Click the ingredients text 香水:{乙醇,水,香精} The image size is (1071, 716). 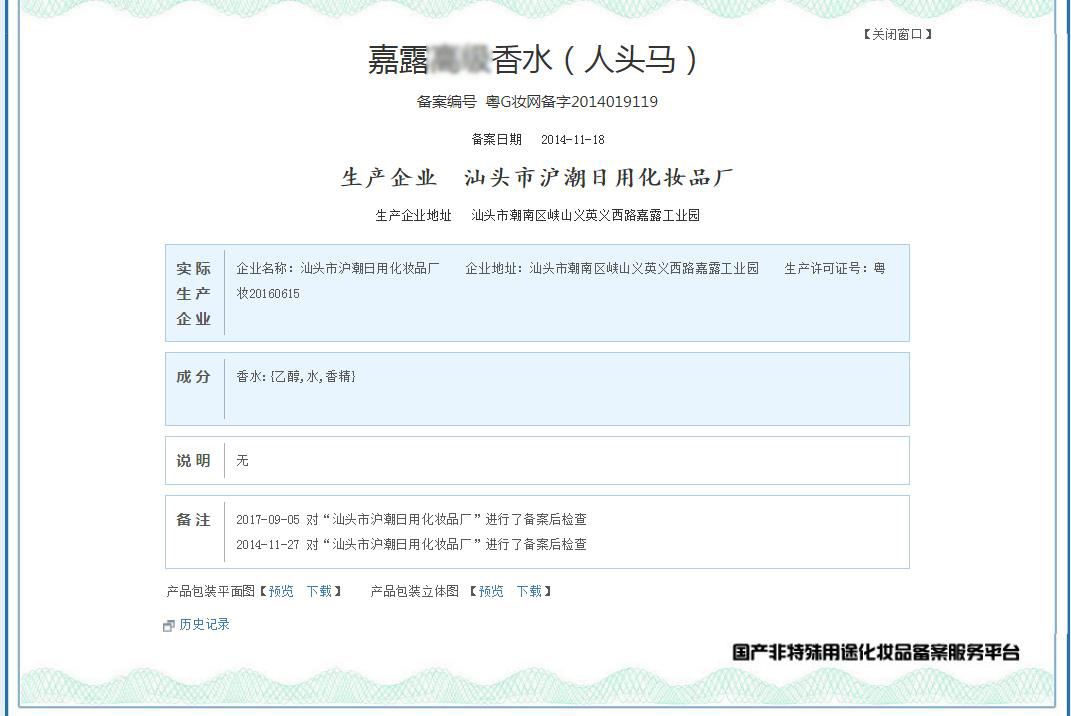pos(296,376)
